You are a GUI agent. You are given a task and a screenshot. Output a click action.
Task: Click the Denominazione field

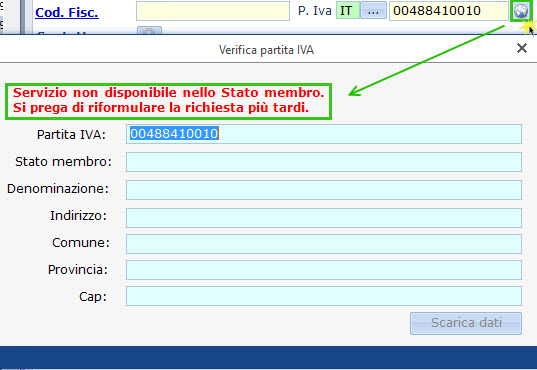pos(324,190)
